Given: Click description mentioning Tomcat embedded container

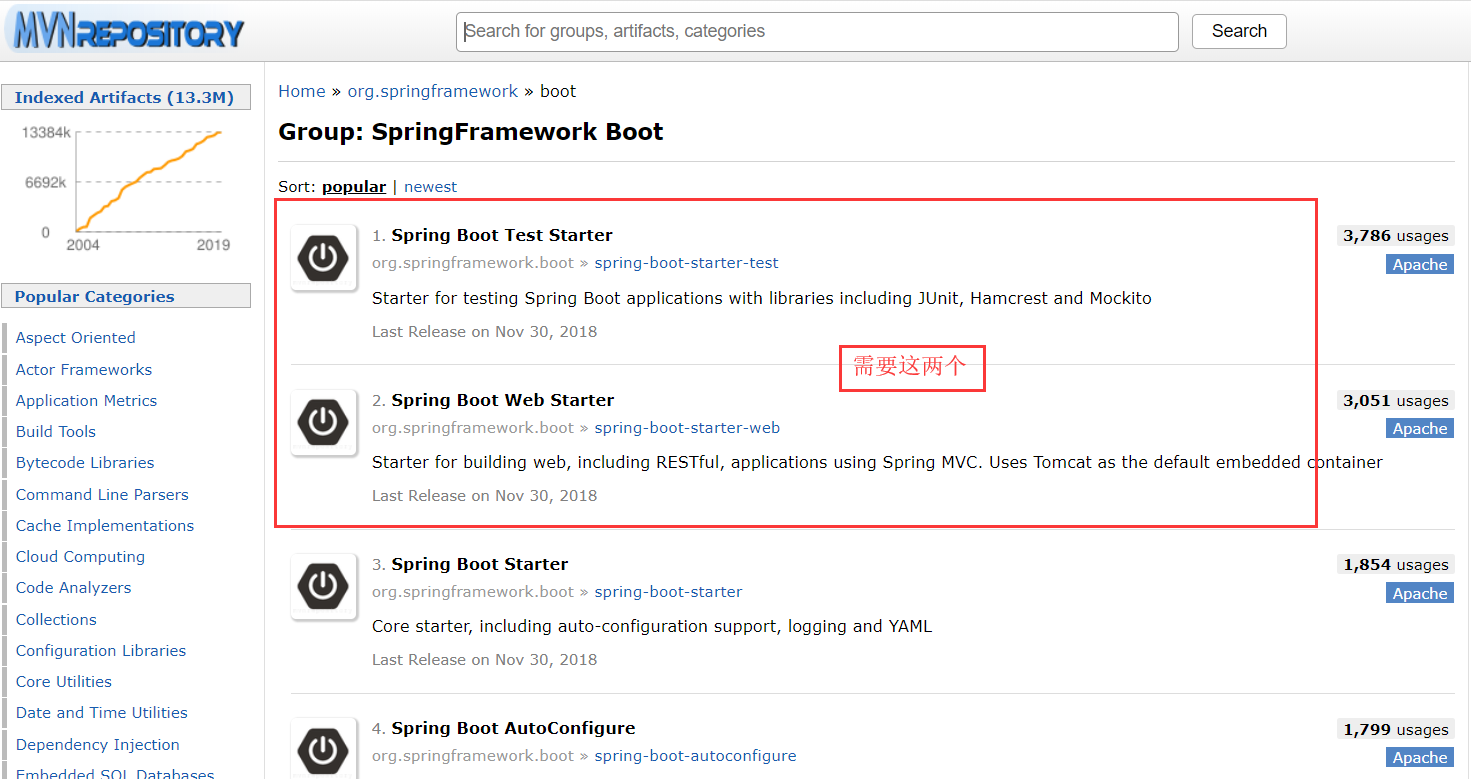Looking at the screenshot, I should tap(877, 462).
